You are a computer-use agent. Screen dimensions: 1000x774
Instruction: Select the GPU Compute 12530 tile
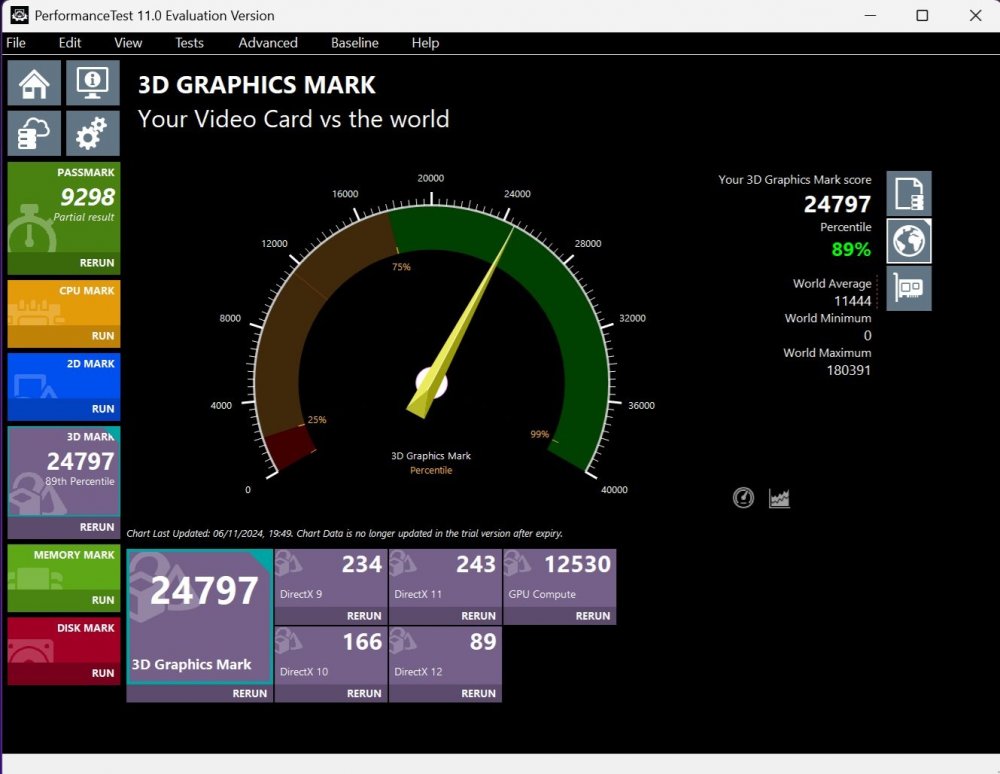pos(559,578)
